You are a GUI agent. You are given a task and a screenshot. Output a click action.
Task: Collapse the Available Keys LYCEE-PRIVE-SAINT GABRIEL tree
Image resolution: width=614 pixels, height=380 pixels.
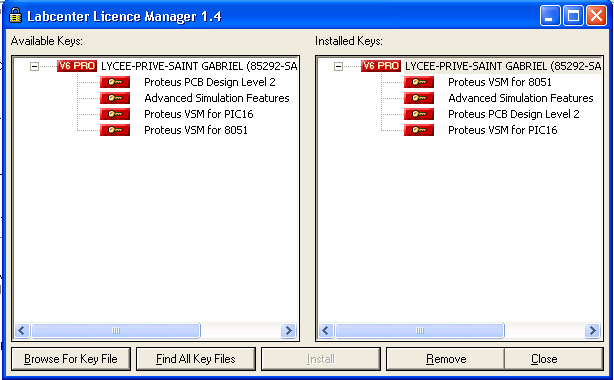[x=34, y=66]
